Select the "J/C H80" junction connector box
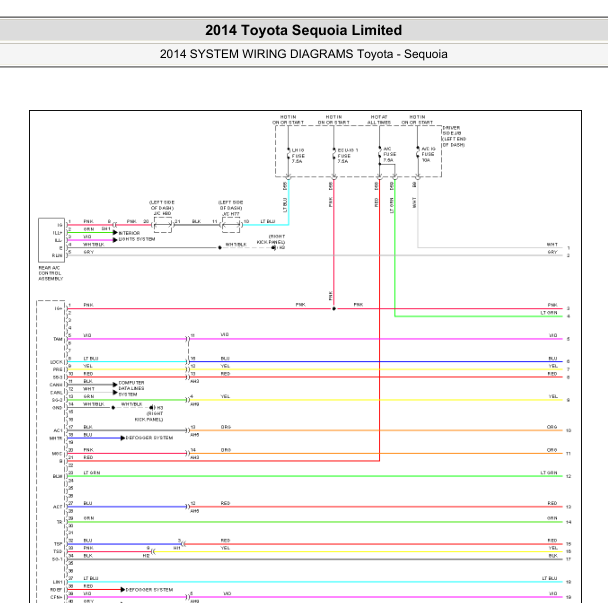608x603 pixels. tap(163, 225)
